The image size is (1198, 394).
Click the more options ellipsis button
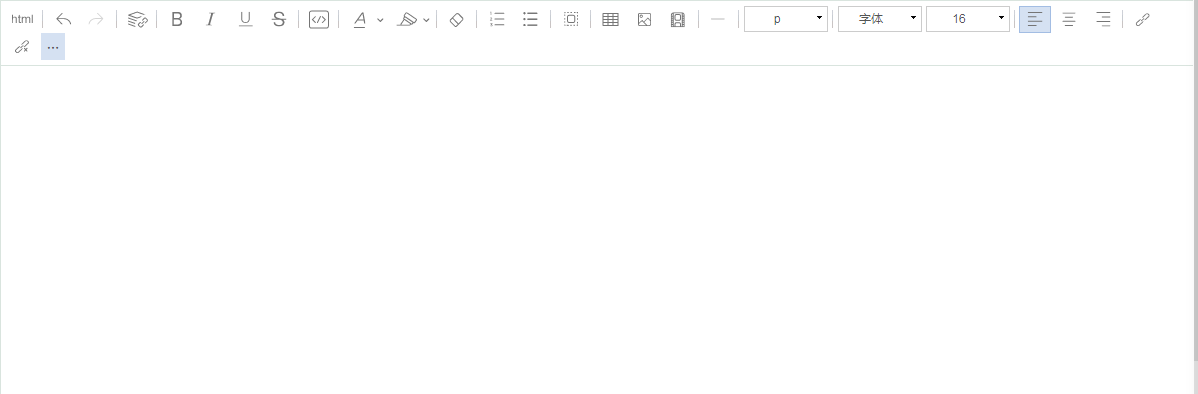(x=53, y=47)
